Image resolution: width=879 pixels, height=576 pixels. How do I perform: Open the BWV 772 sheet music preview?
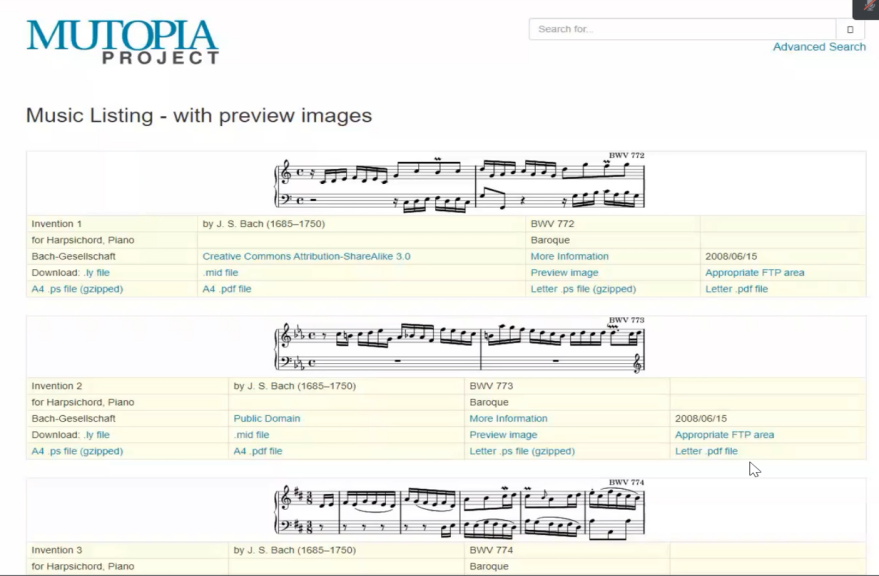459,183
